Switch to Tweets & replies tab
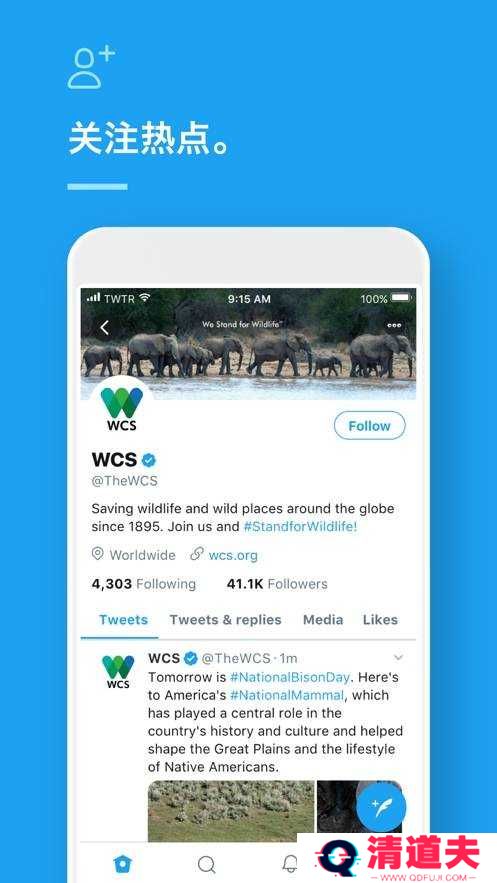 (x=225, y=619)
